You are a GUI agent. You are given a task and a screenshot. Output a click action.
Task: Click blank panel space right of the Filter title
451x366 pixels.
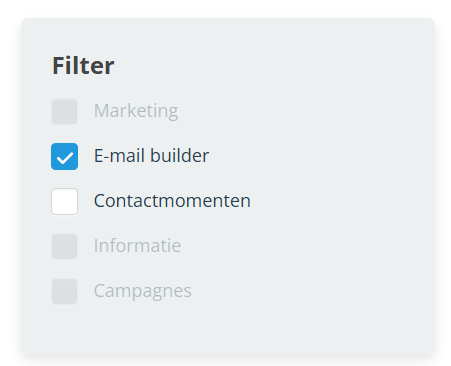tap(273, 66)
